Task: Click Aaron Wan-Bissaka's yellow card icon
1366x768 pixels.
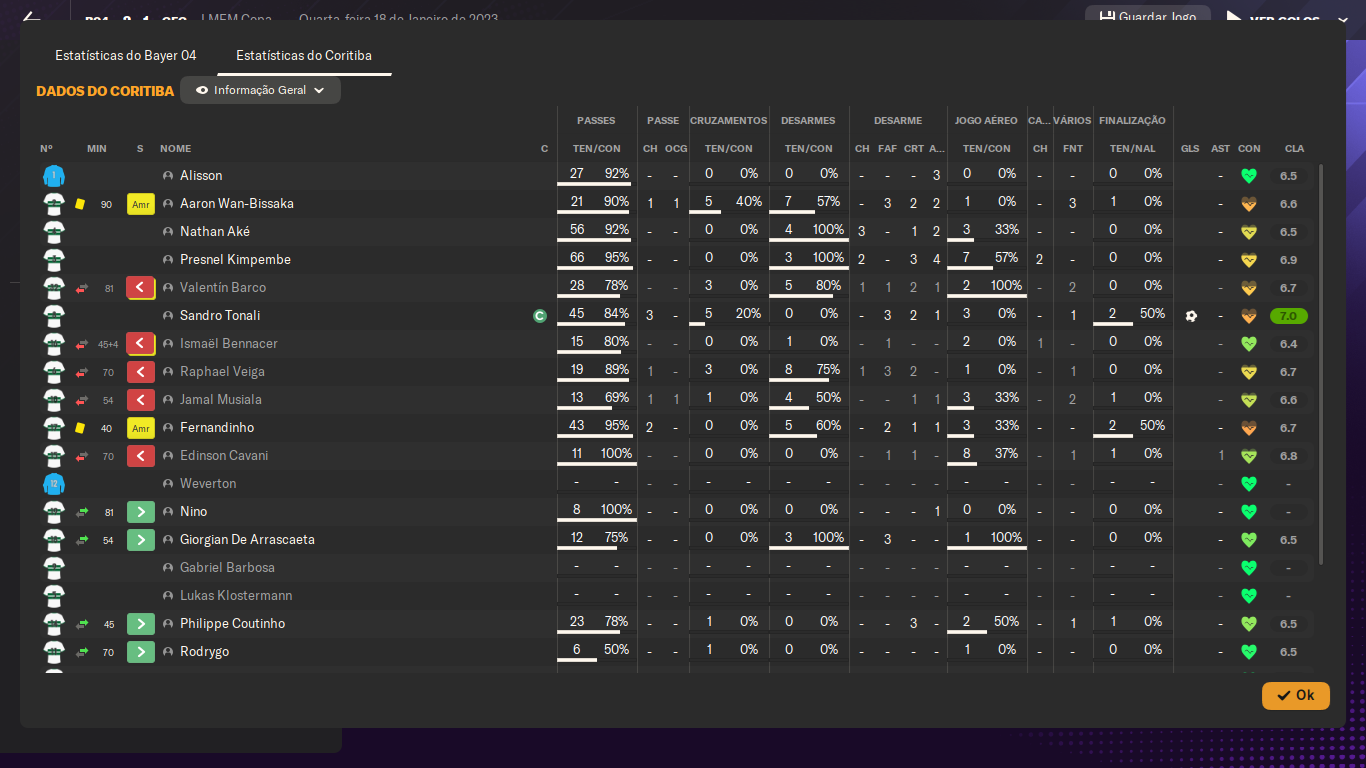Action: tap(80, 204)
